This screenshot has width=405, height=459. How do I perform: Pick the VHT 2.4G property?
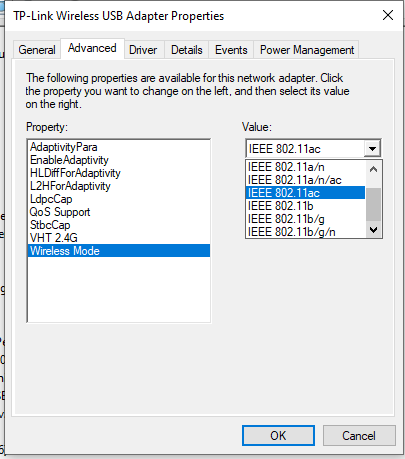pos(119,238)
